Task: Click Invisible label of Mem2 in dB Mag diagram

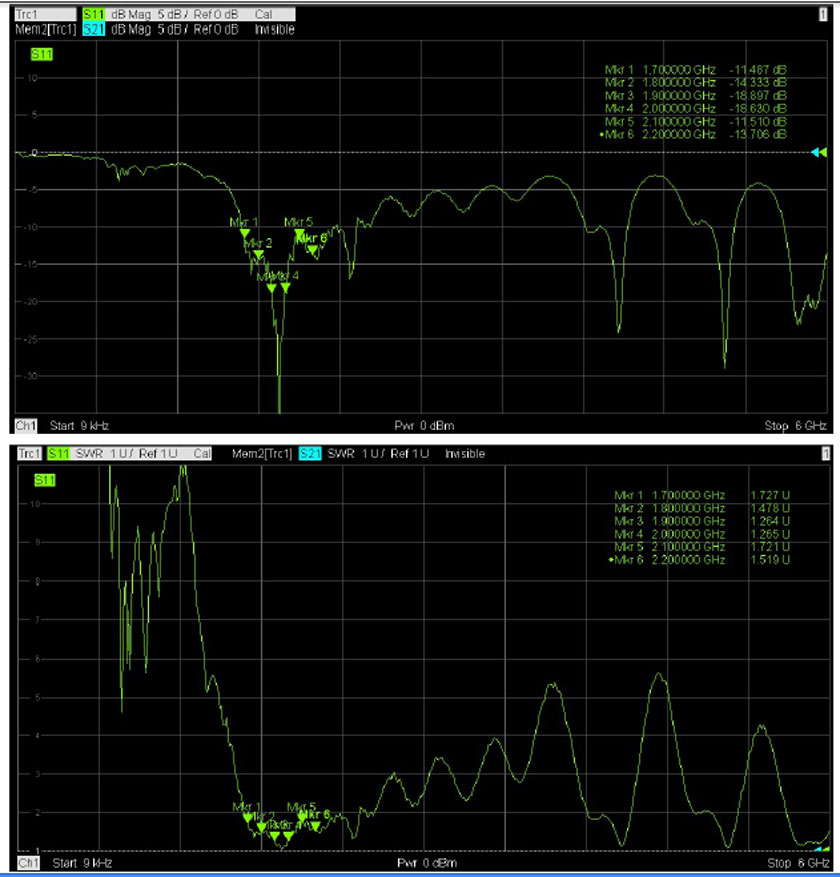Action: [x=275, y=29]
